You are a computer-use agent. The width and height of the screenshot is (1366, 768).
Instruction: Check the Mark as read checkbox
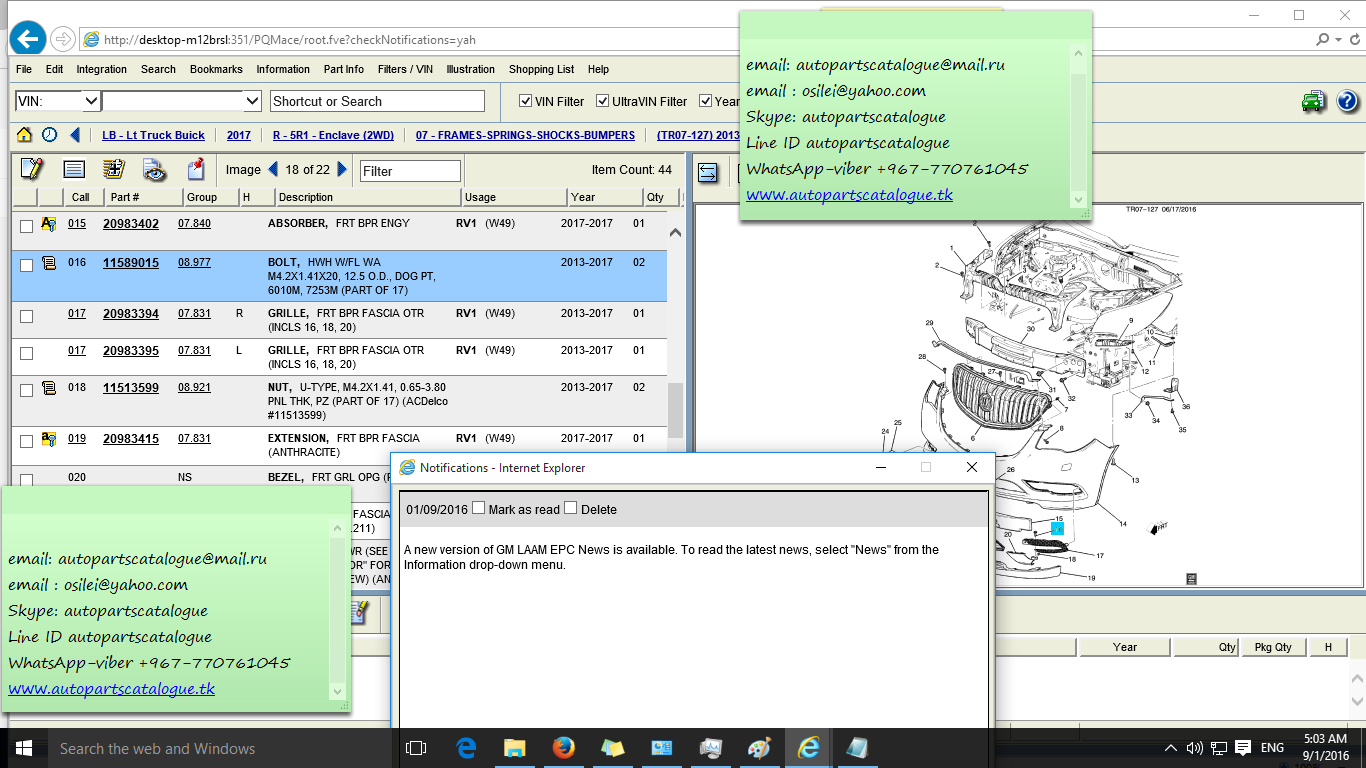[x=478, y=508]
